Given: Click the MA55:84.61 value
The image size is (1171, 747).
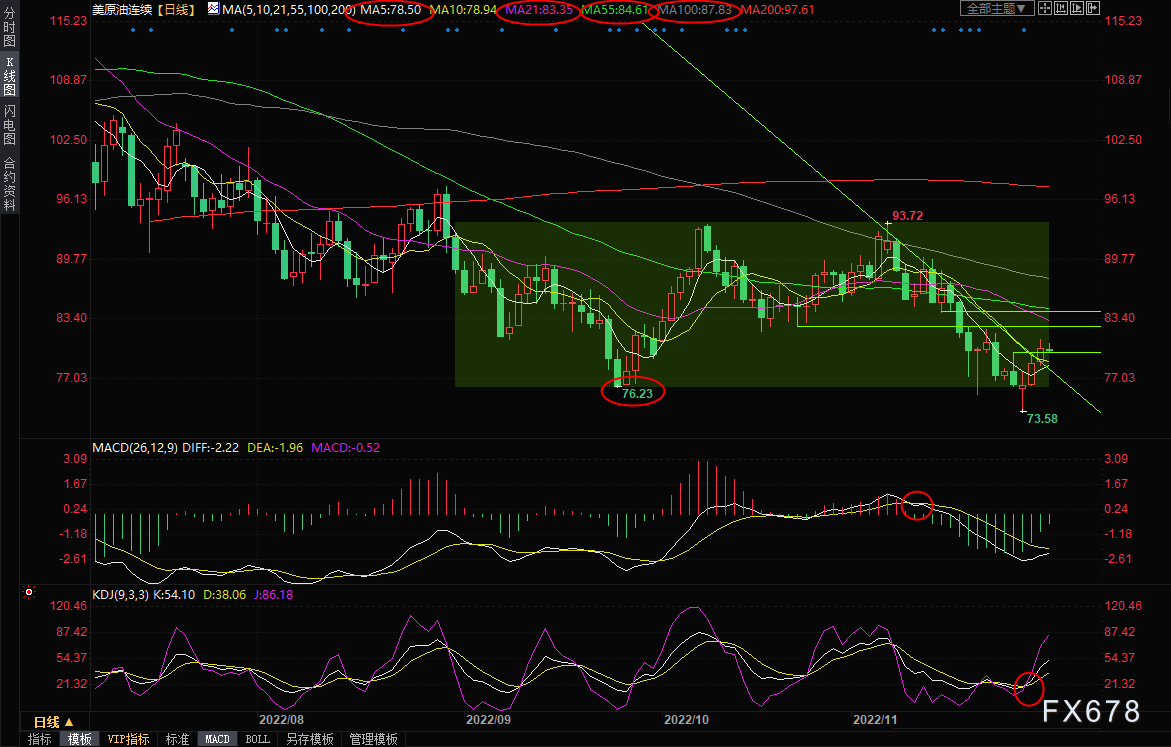Looking at the screenshot, I should click(615, 10).
